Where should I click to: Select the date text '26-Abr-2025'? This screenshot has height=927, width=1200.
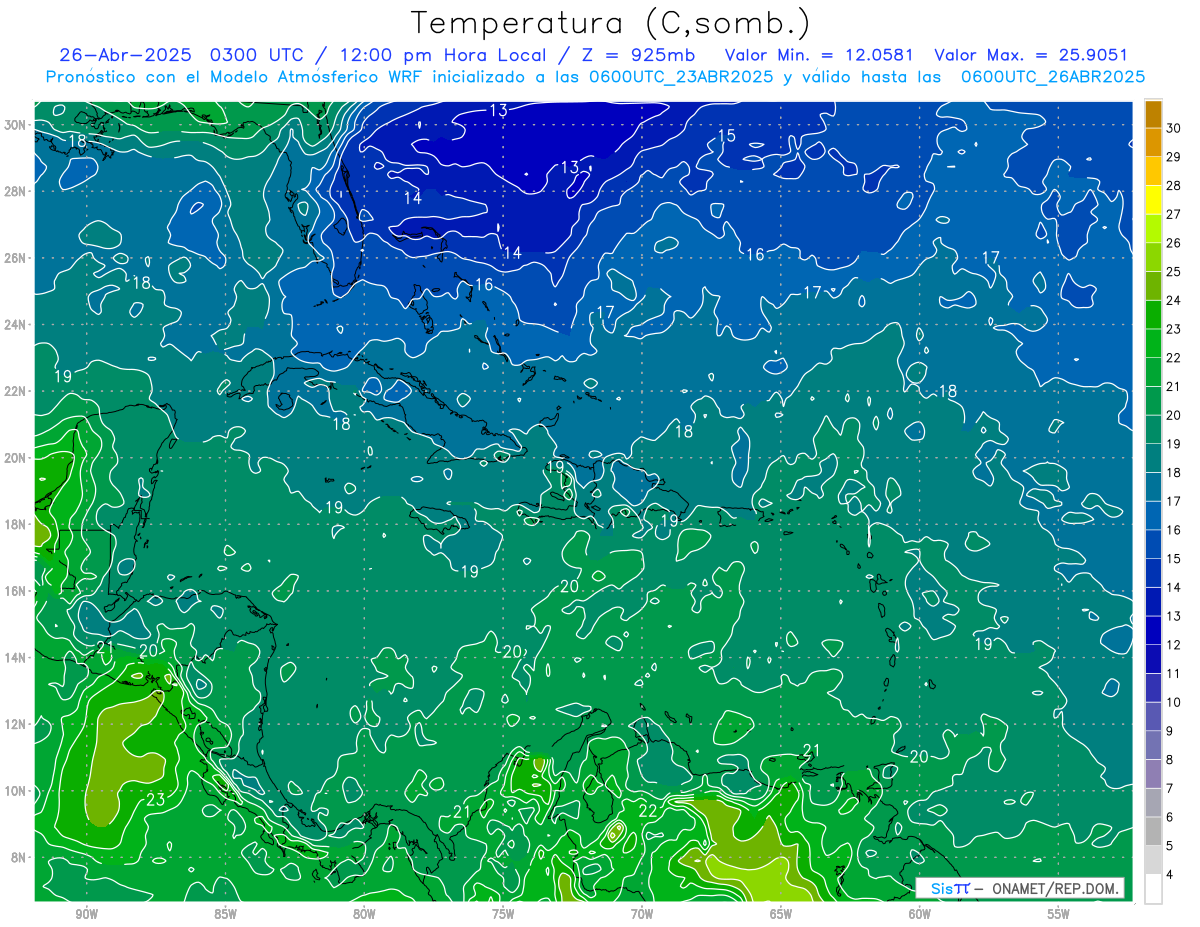tap(124, 55)
